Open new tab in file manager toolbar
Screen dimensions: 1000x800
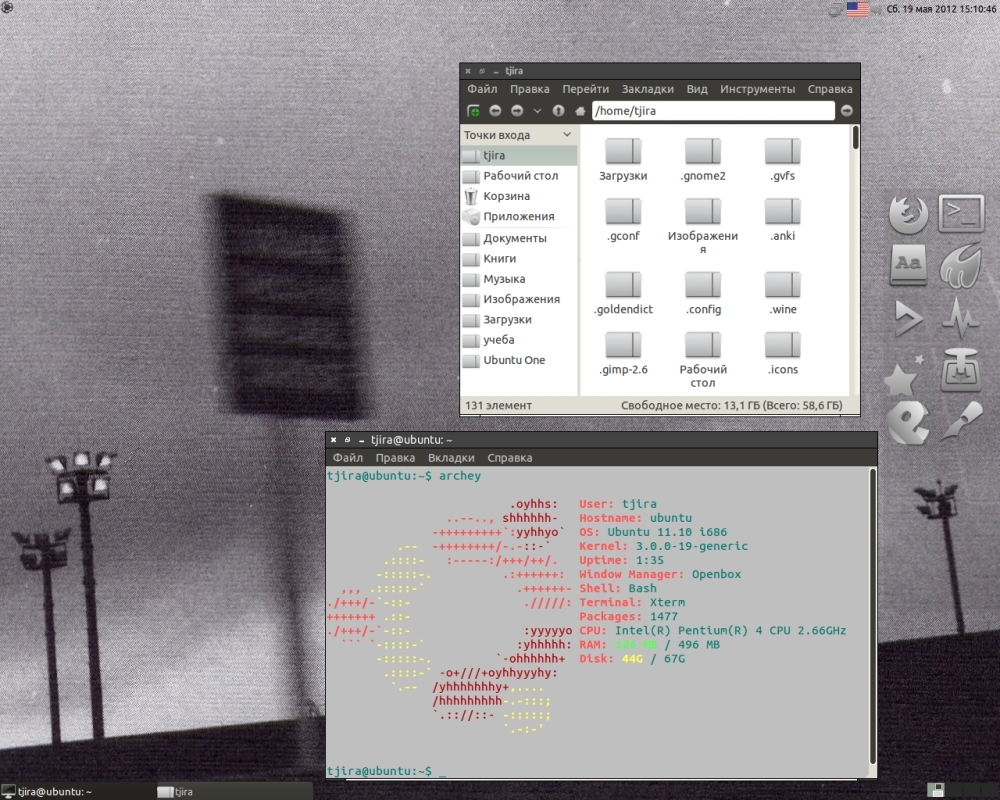point(473,111)
